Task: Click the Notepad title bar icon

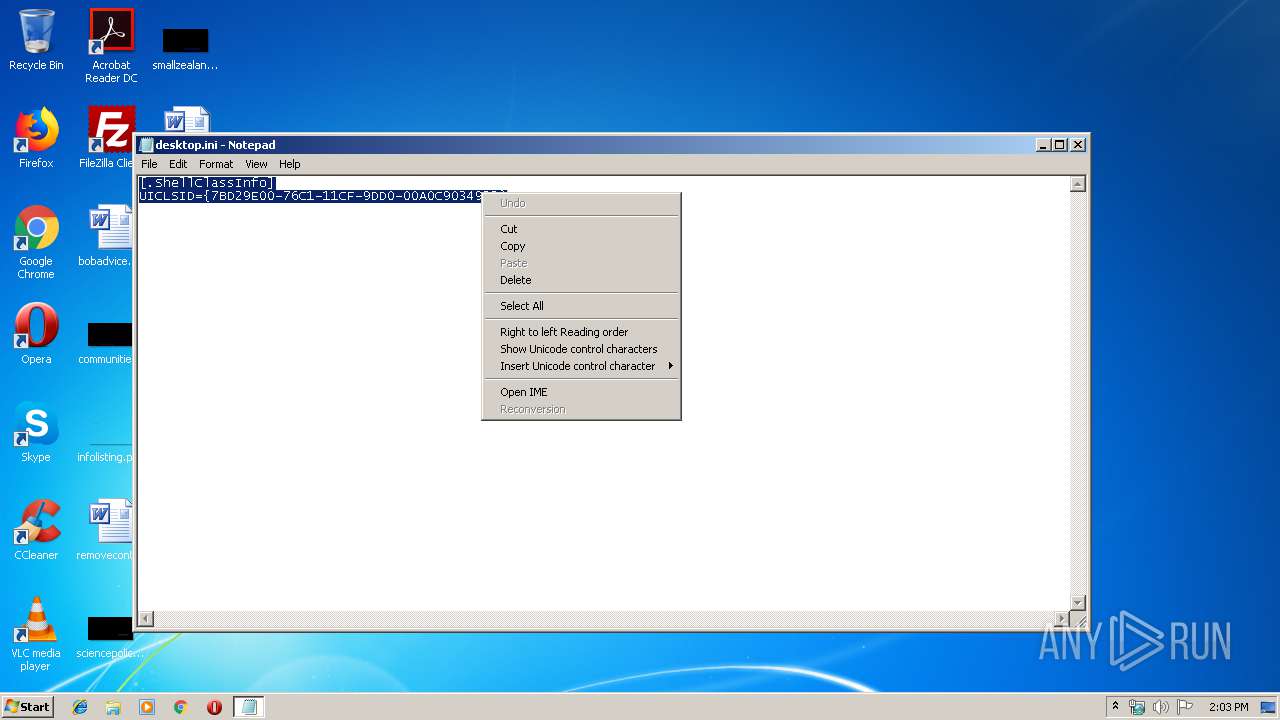Action: (147, 145)
